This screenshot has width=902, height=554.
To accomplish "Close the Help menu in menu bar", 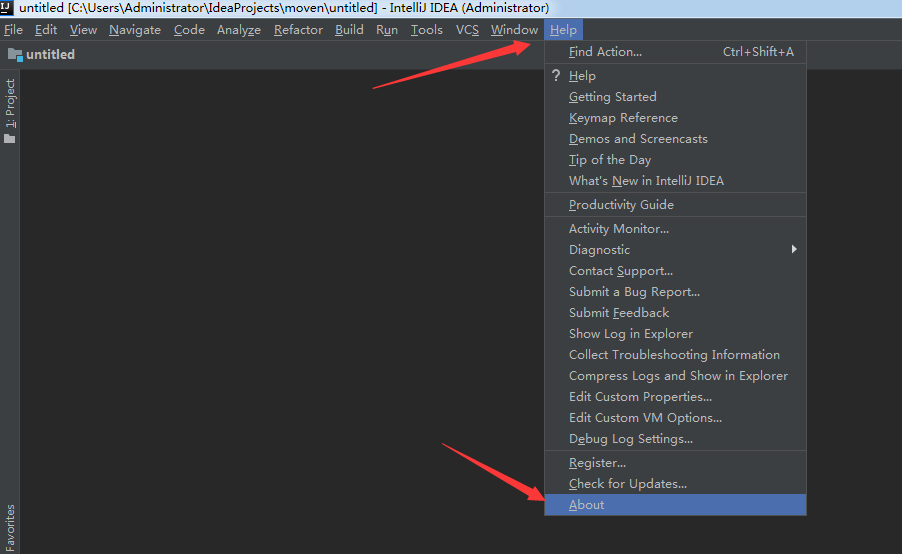I will coord(563,30).
